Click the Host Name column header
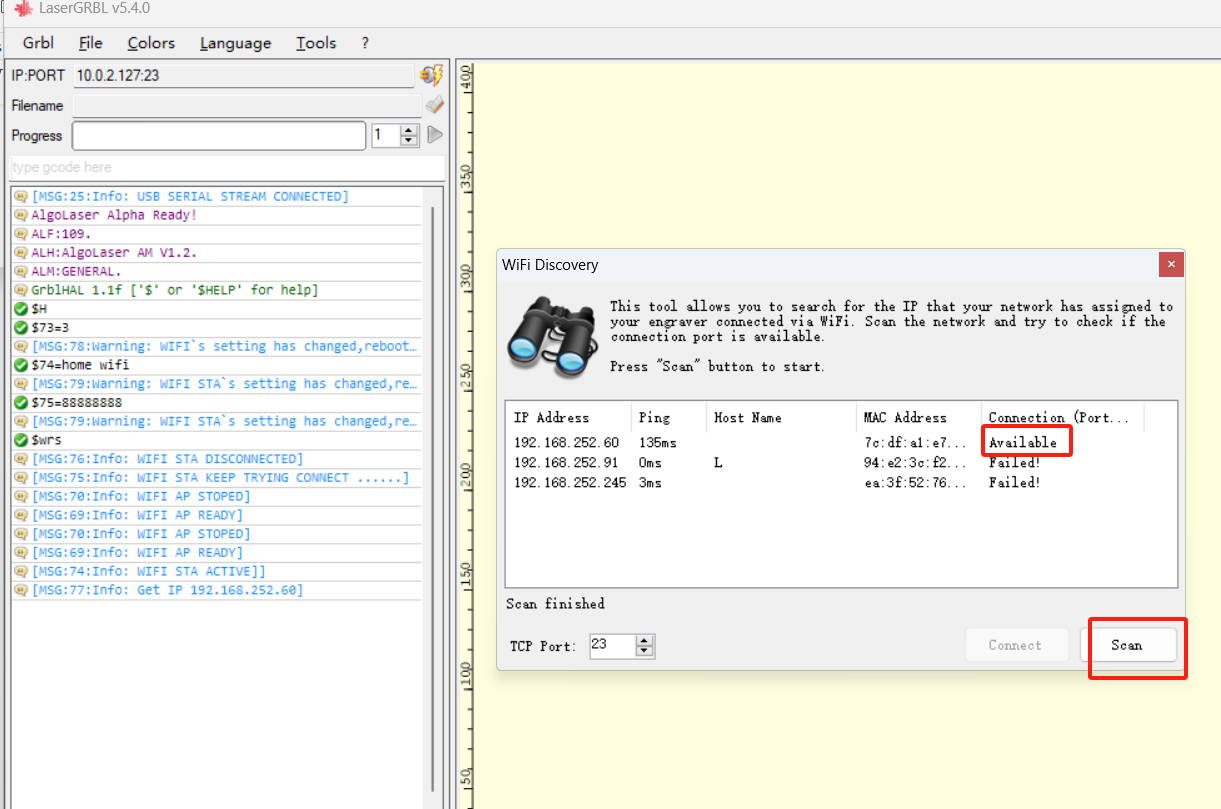The height and width of the screenshot is (809, 1221). pos(781,417)
